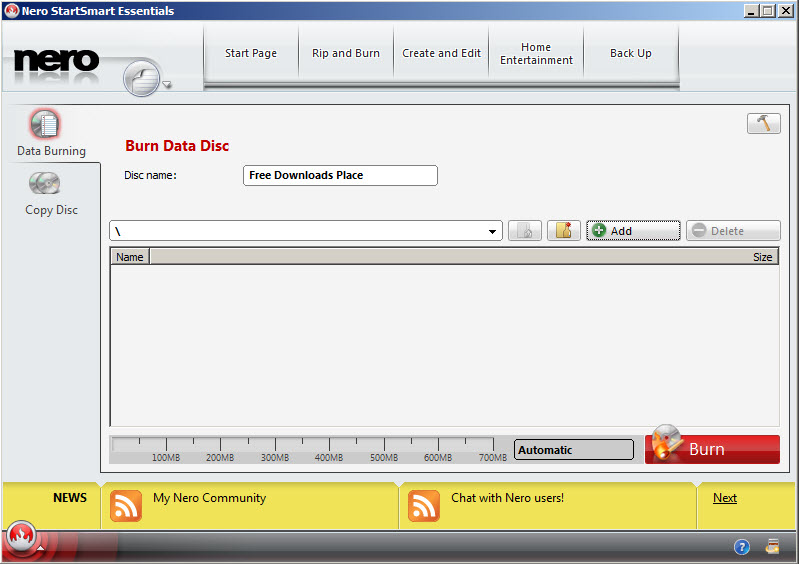Click the Nero round document launcher icon
This screenshot has height=564, width=799.
pos(142,78)
